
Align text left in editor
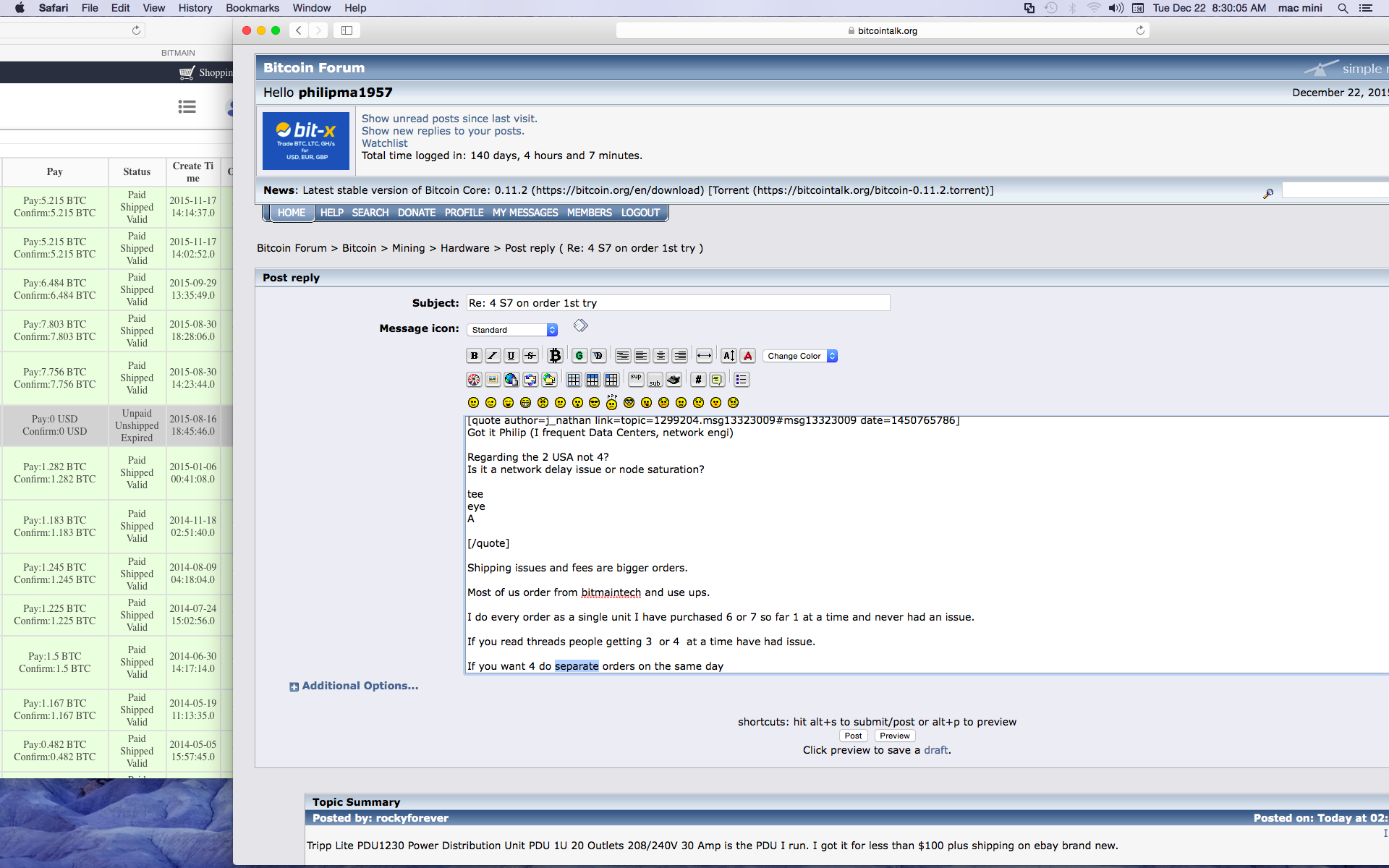click(642, 355)
